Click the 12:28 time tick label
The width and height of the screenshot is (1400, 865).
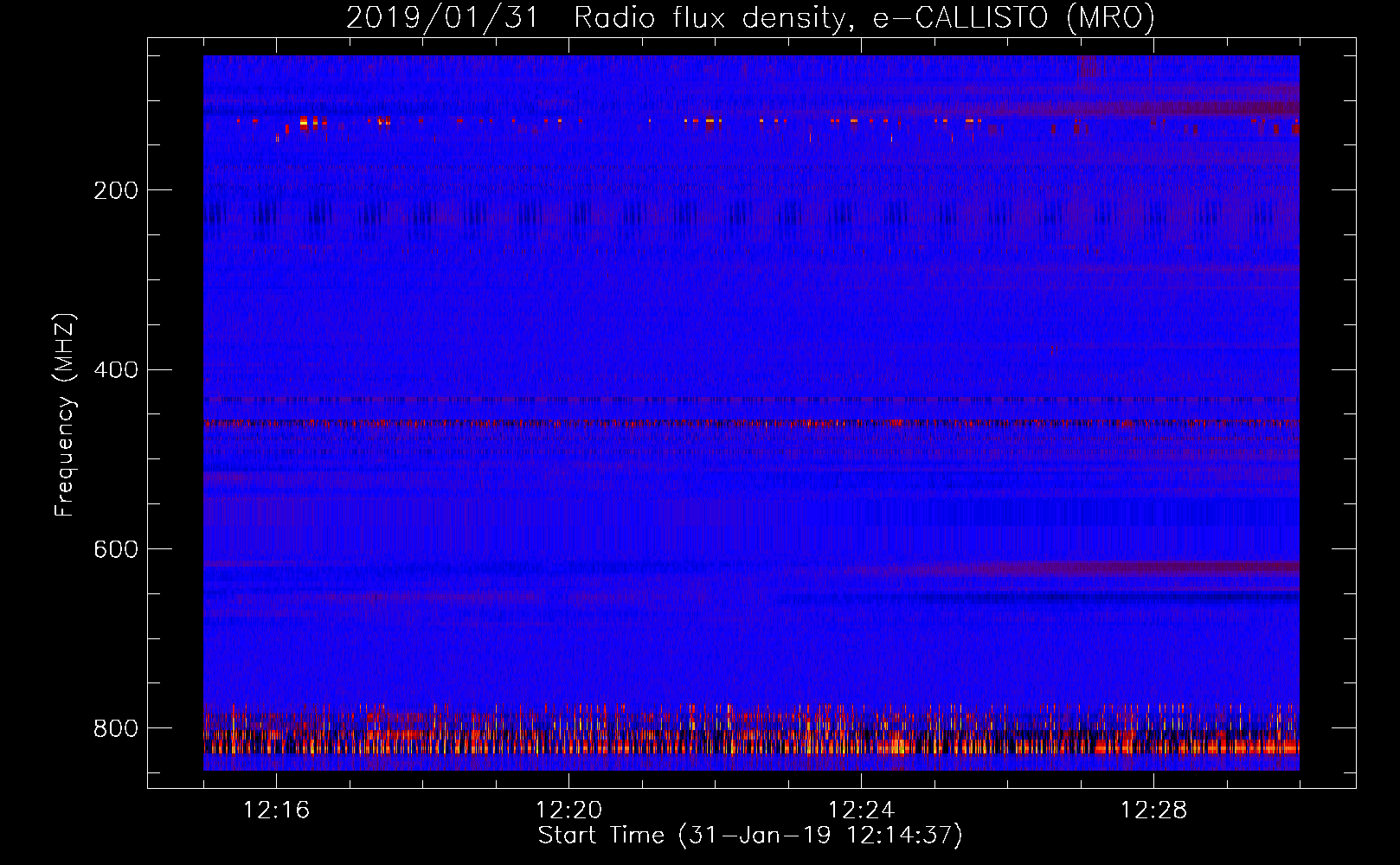point(1153,811)
